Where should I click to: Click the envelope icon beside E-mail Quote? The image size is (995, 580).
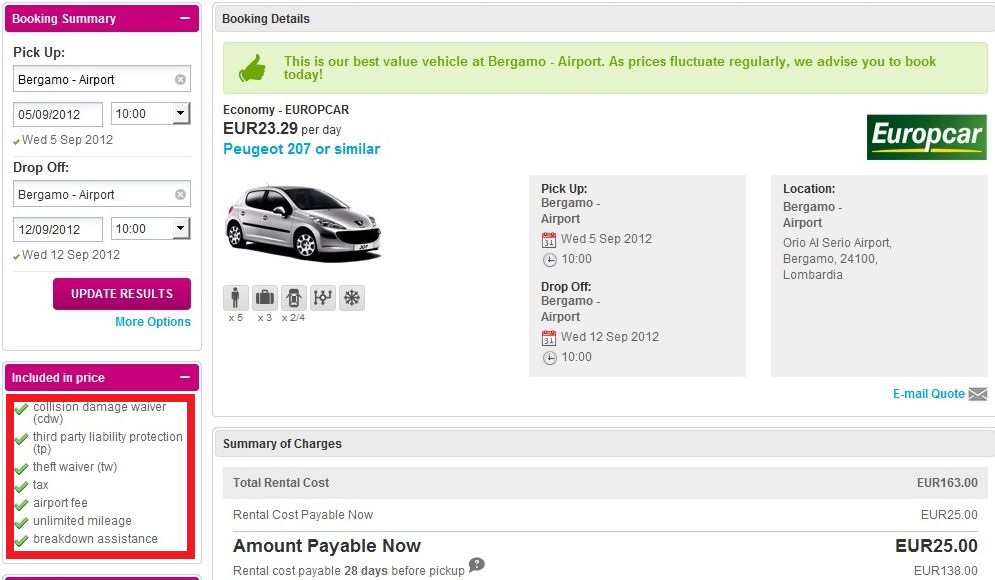[x=978, y=394]
